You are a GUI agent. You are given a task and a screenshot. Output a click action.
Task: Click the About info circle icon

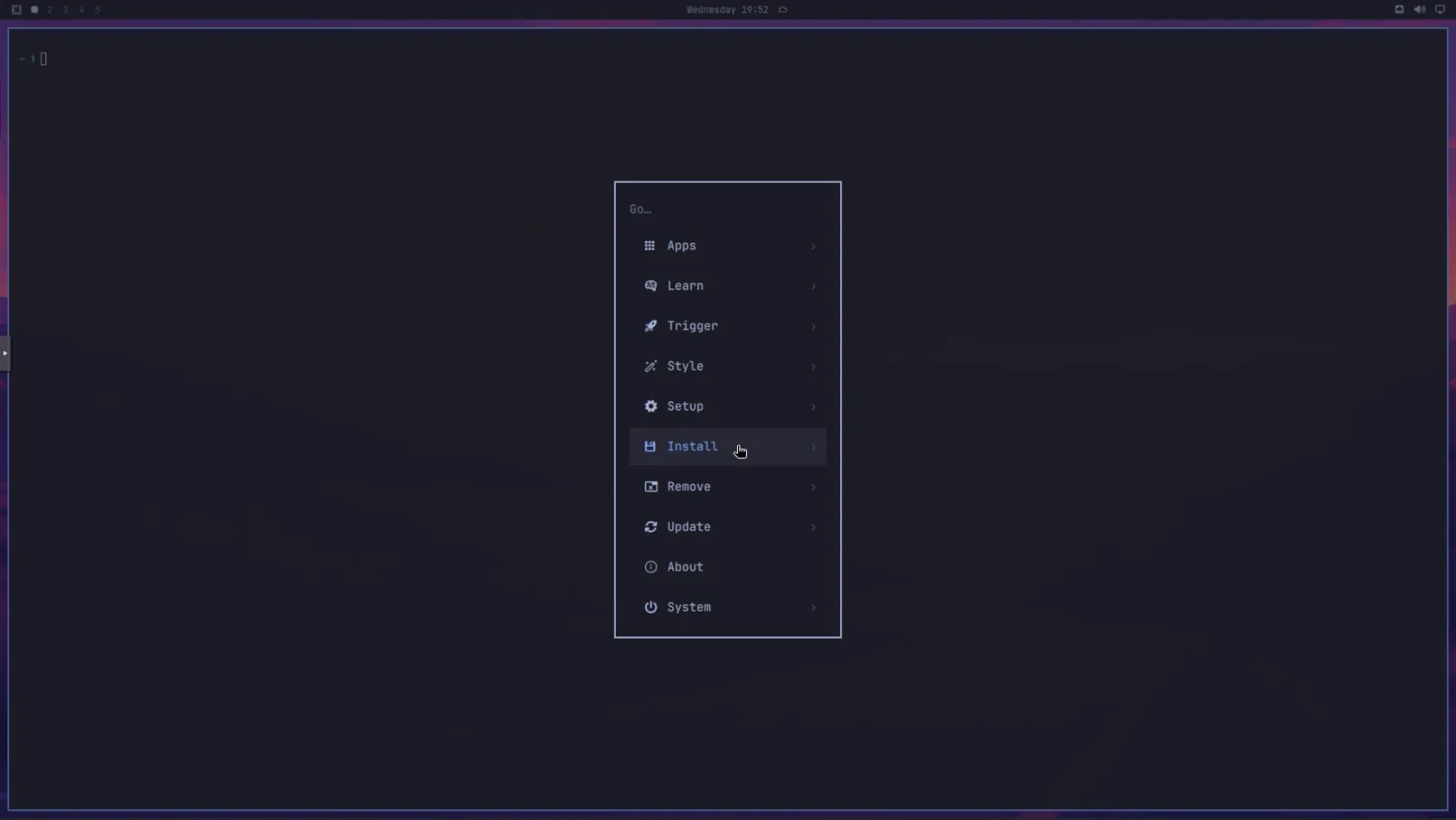point(650,566)
